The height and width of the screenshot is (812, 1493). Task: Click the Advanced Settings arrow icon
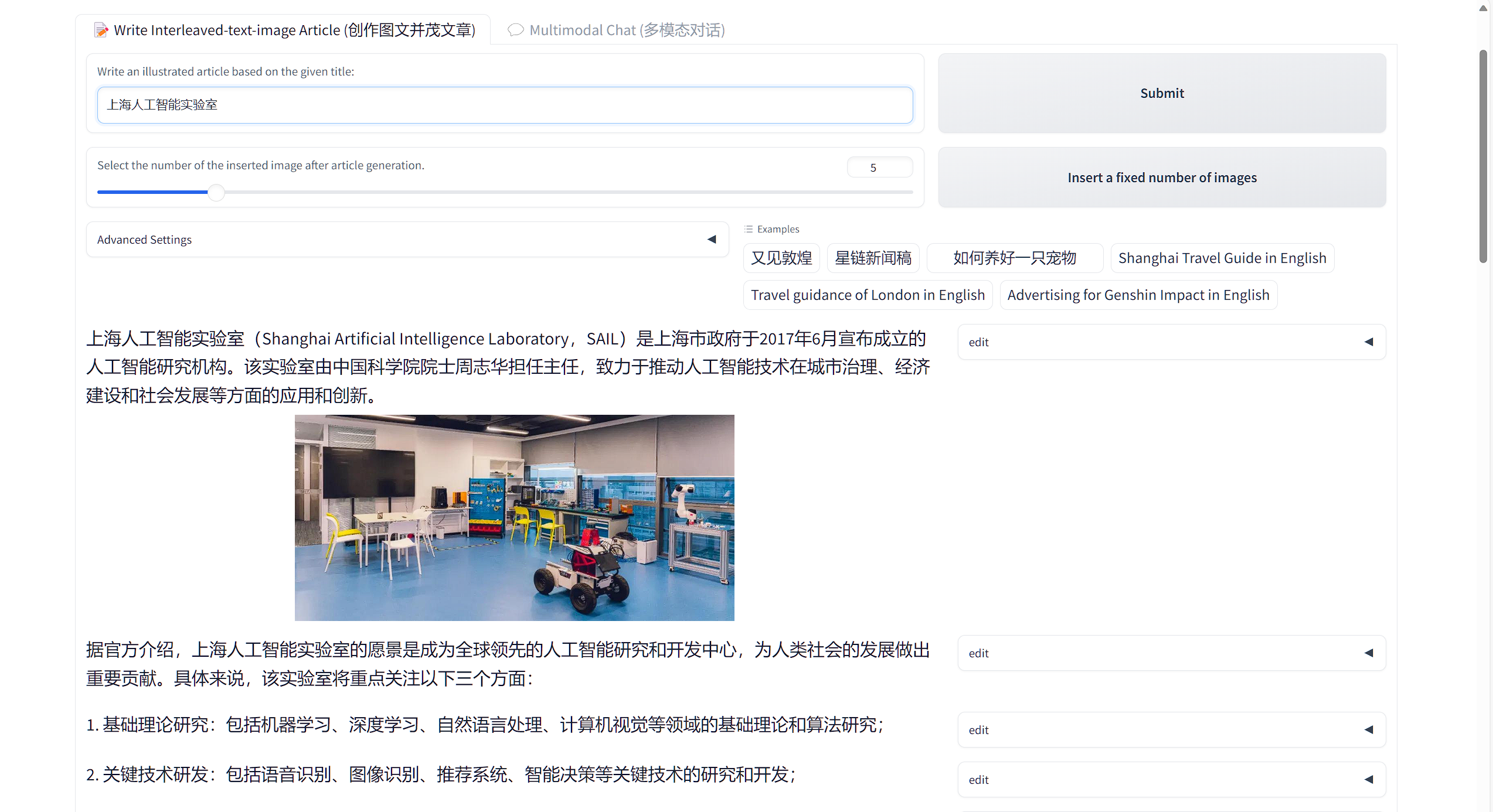[712, 239]
